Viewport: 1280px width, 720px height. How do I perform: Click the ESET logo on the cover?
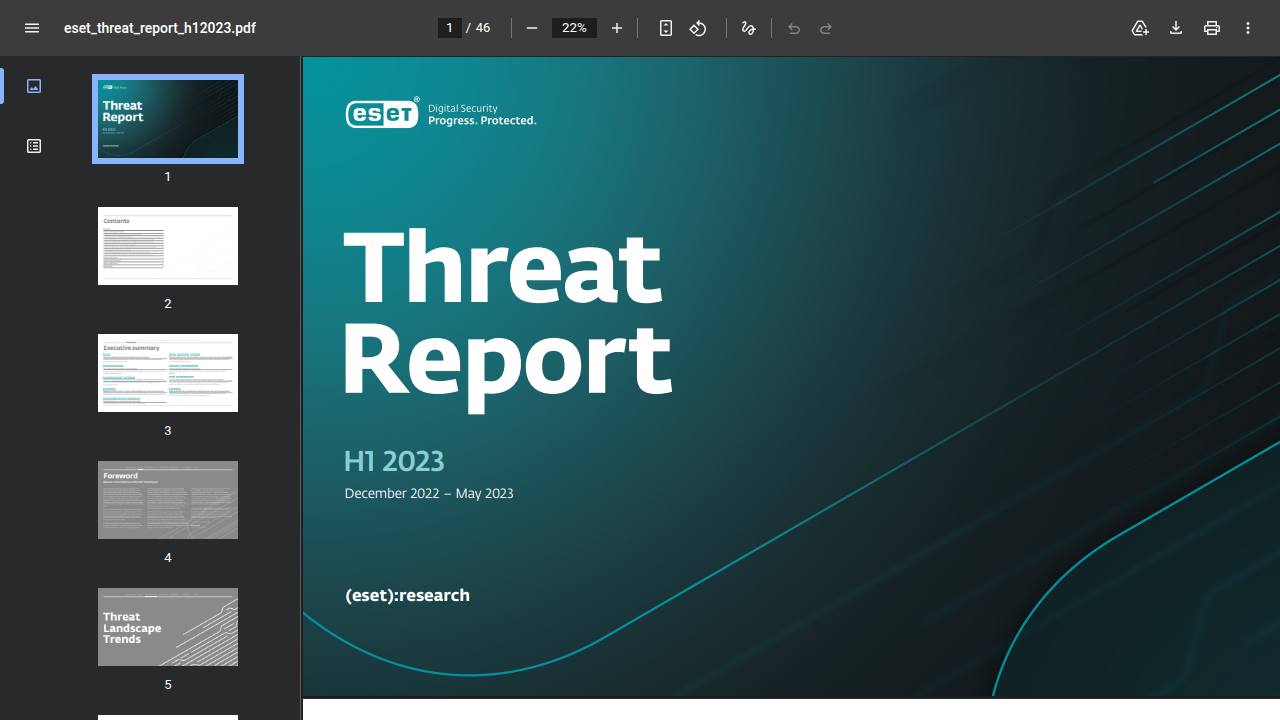[x=382, y=114]
